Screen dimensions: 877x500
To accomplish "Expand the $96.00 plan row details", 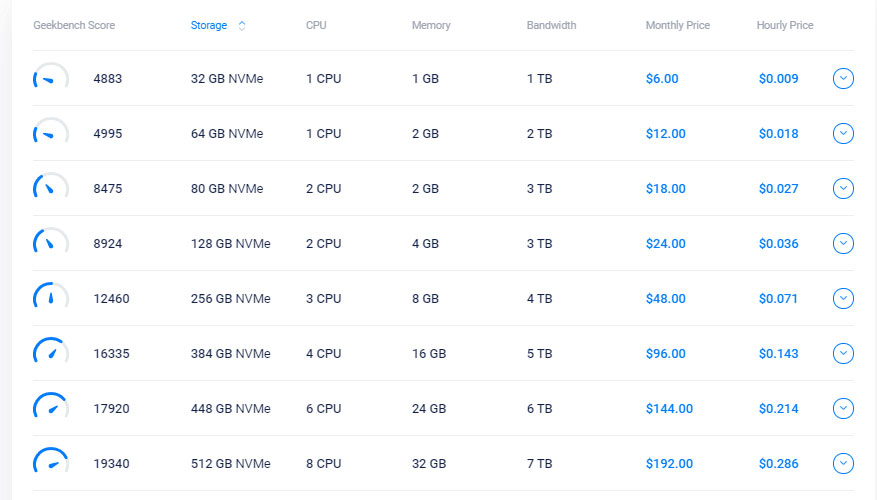I will click(x=843, y=353).
